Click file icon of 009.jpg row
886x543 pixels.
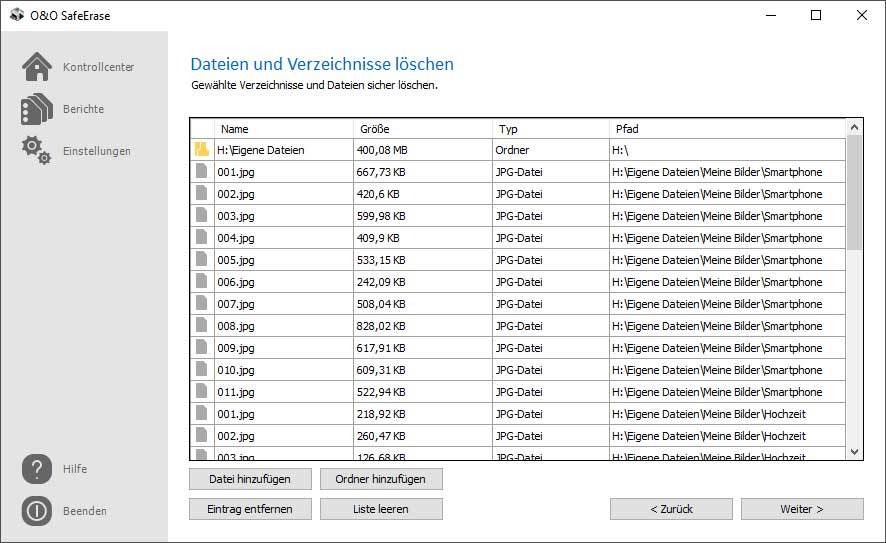click(x=202, y=347)
